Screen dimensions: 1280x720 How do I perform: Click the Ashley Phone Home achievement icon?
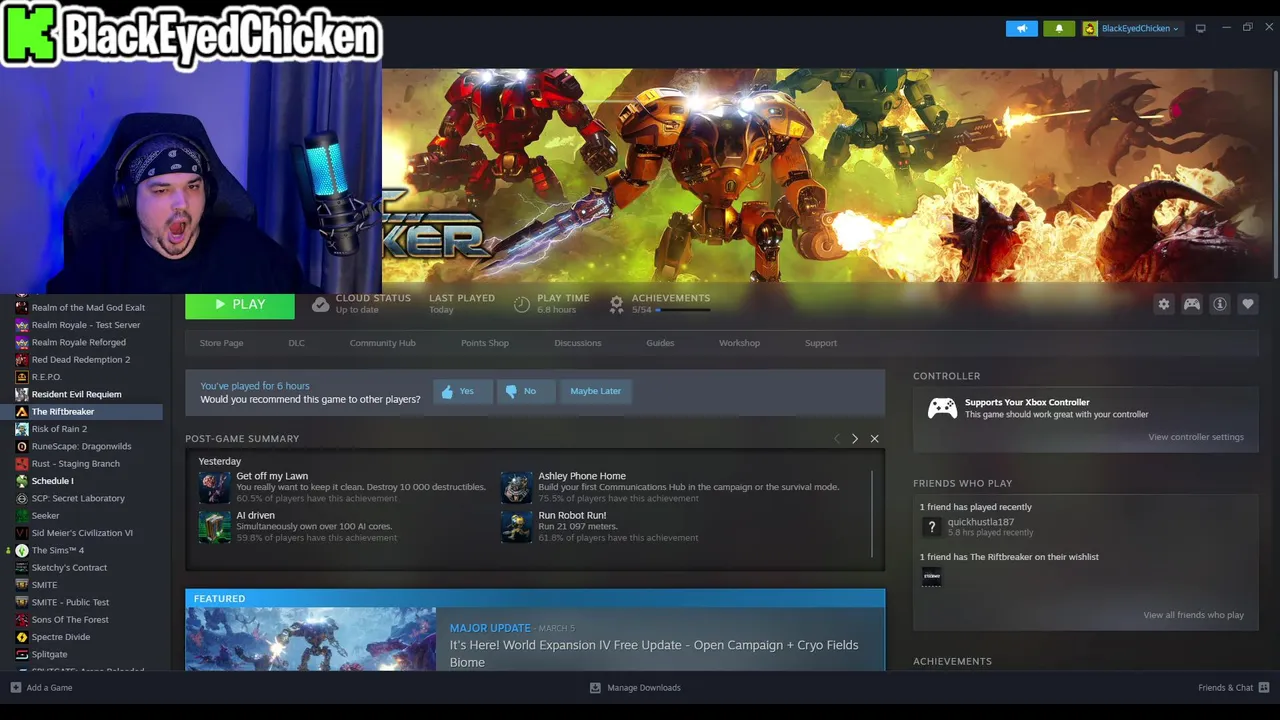click(516, 487)
